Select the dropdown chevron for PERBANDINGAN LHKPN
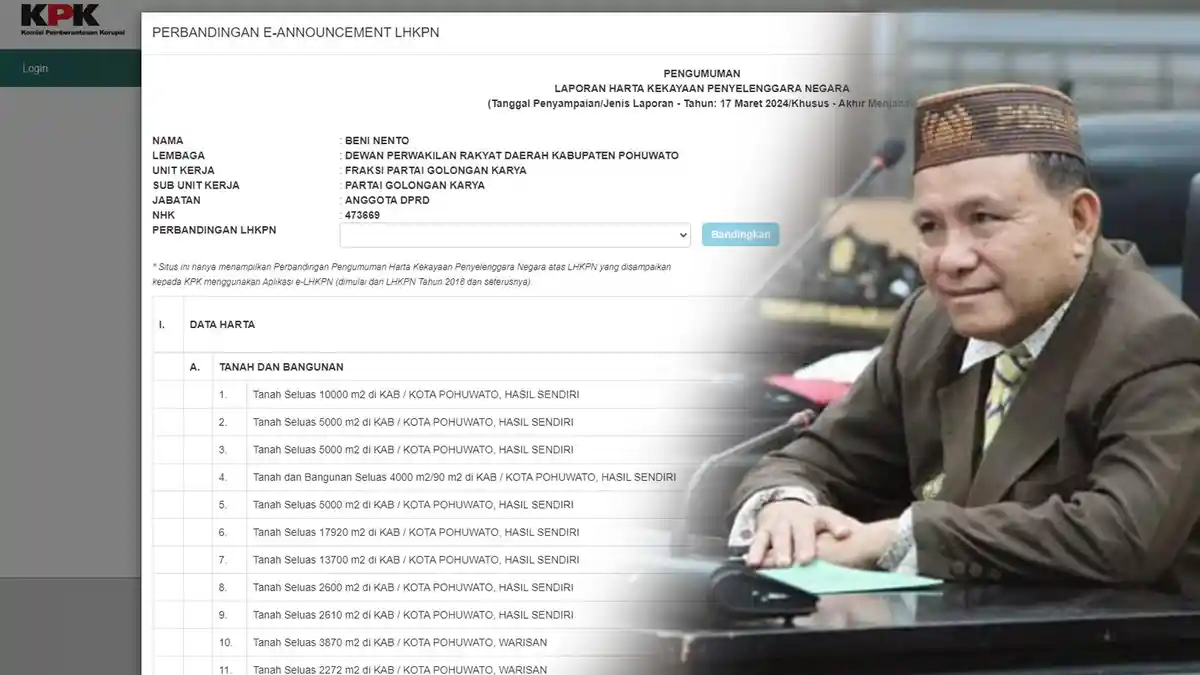 682,234
